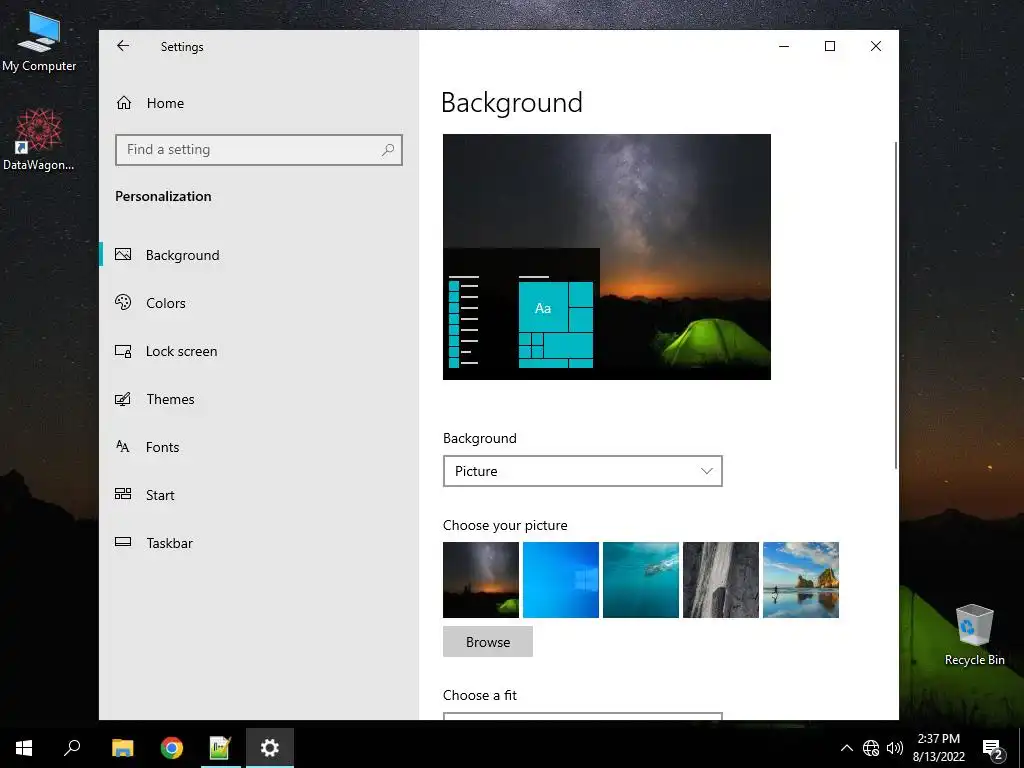Click the Background picture icon in sidebar

tap(123, 255)
